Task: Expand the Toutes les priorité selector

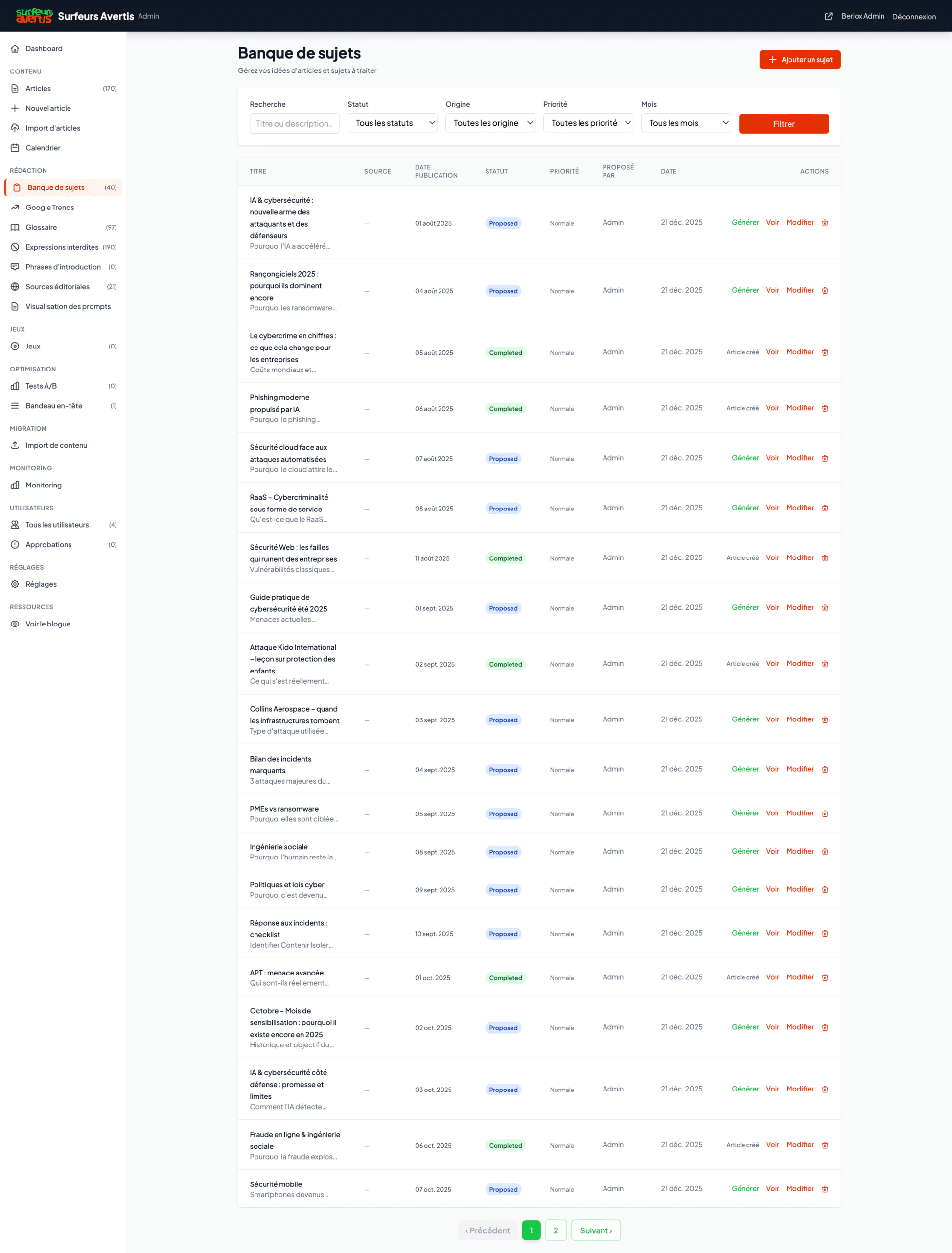Action: 588,123
